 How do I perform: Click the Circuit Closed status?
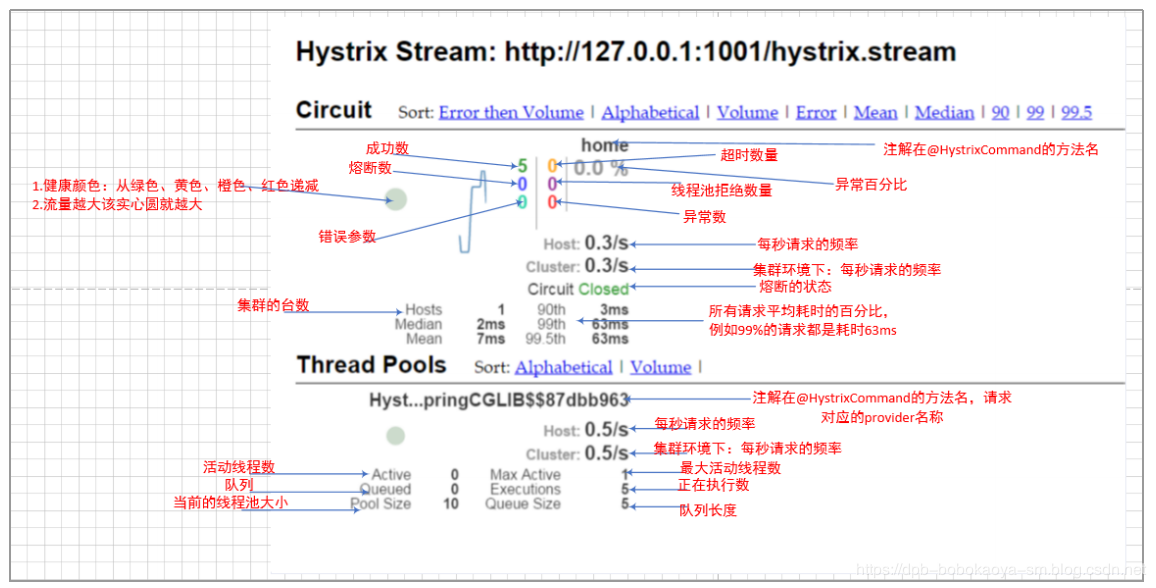coord(578,289)
